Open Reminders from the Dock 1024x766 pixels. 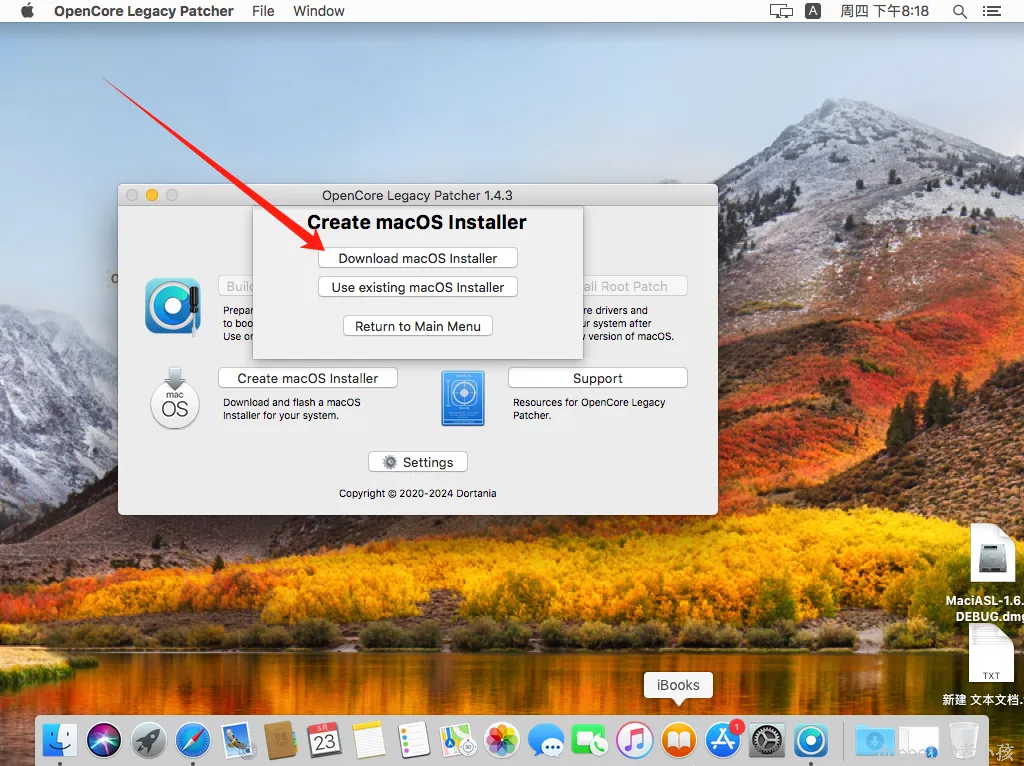413,741
